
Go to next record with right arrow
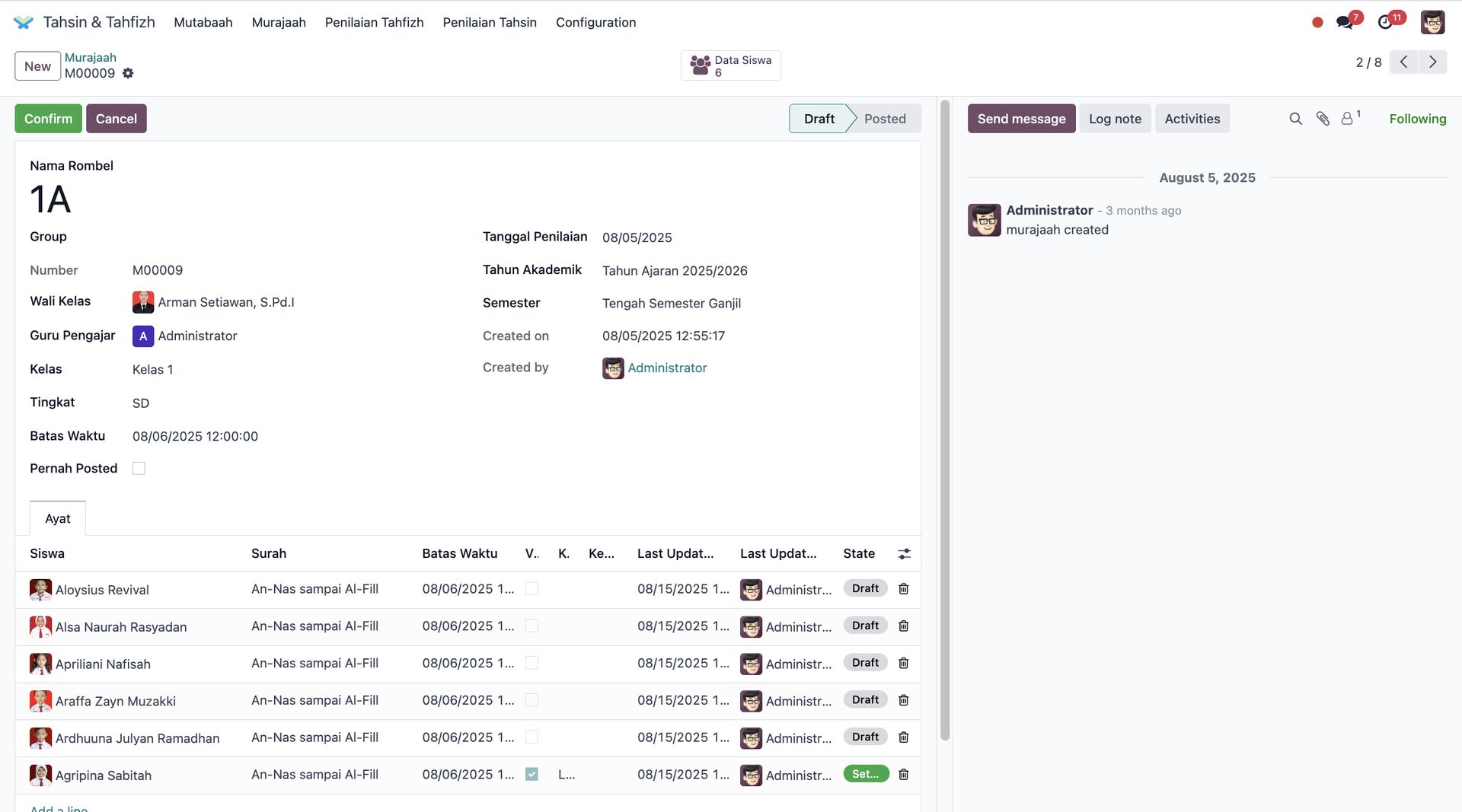click(x=1432, y=62)
